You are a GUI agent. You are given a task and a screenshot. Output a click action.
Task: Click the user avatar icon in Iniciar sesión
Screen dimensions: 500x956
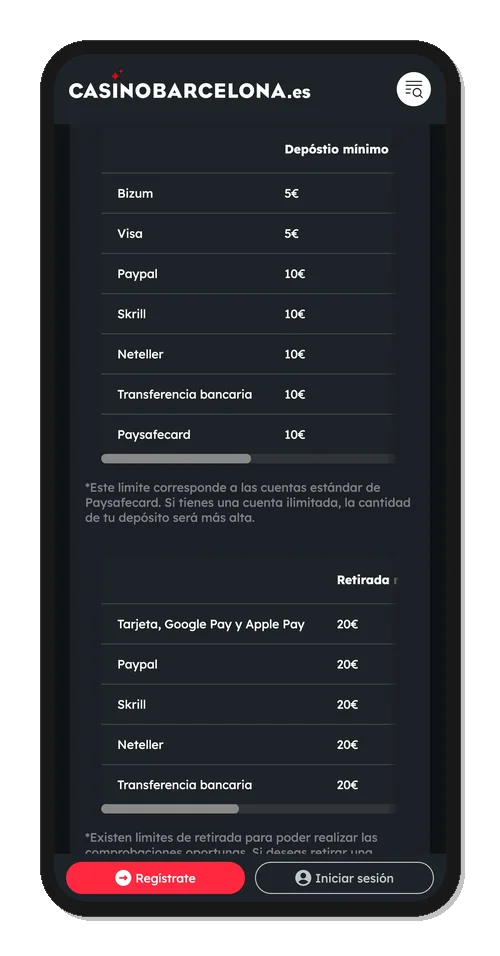[303, 878]
